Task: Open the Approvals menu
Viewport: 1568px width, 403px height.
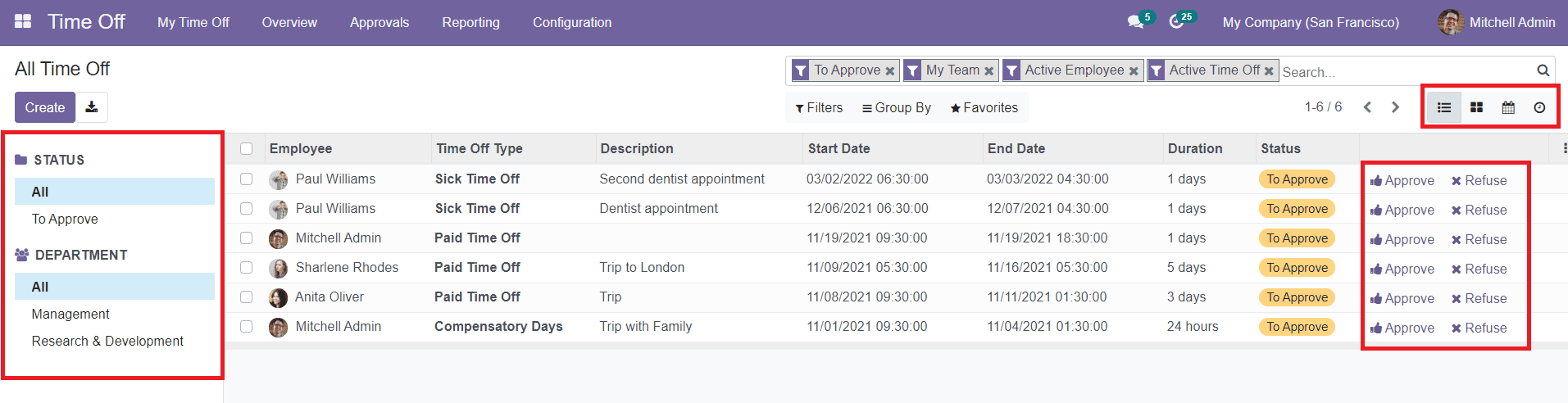Action: click(x=380, y=22)
